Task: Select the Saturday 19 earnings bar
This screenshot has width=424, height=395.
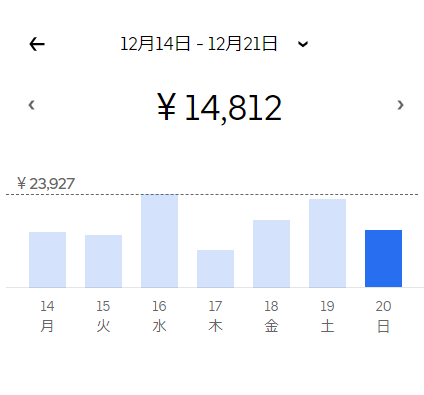Action: pyautogui.click(x=327, y=243)
